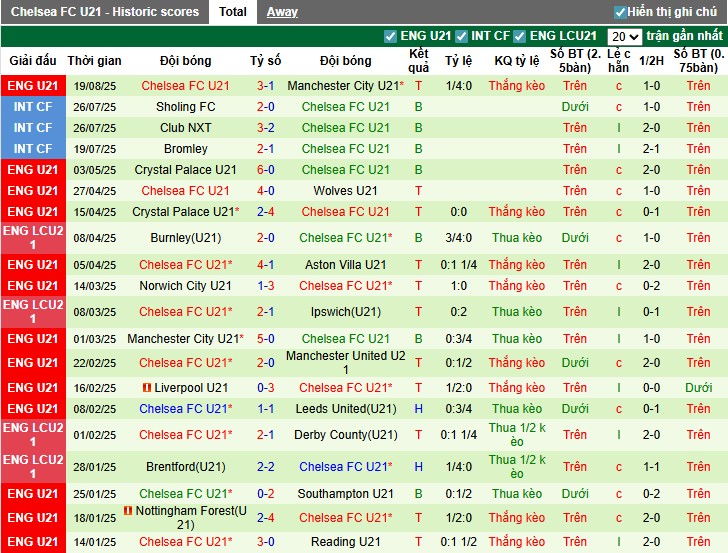Image resolution: width=728 pixels, height=553 pixels.
Task: Open the 20 recent matches dropdown
Action: coord(624,36)
